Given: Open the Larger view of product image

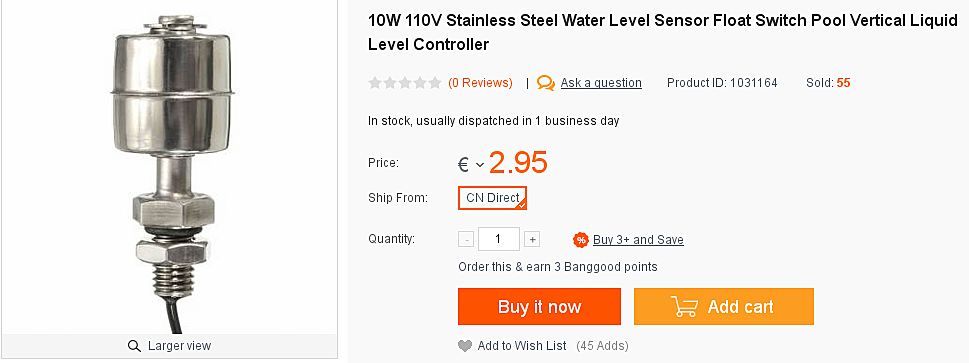Looking at the screenshot, I should [x=169, y=346].
